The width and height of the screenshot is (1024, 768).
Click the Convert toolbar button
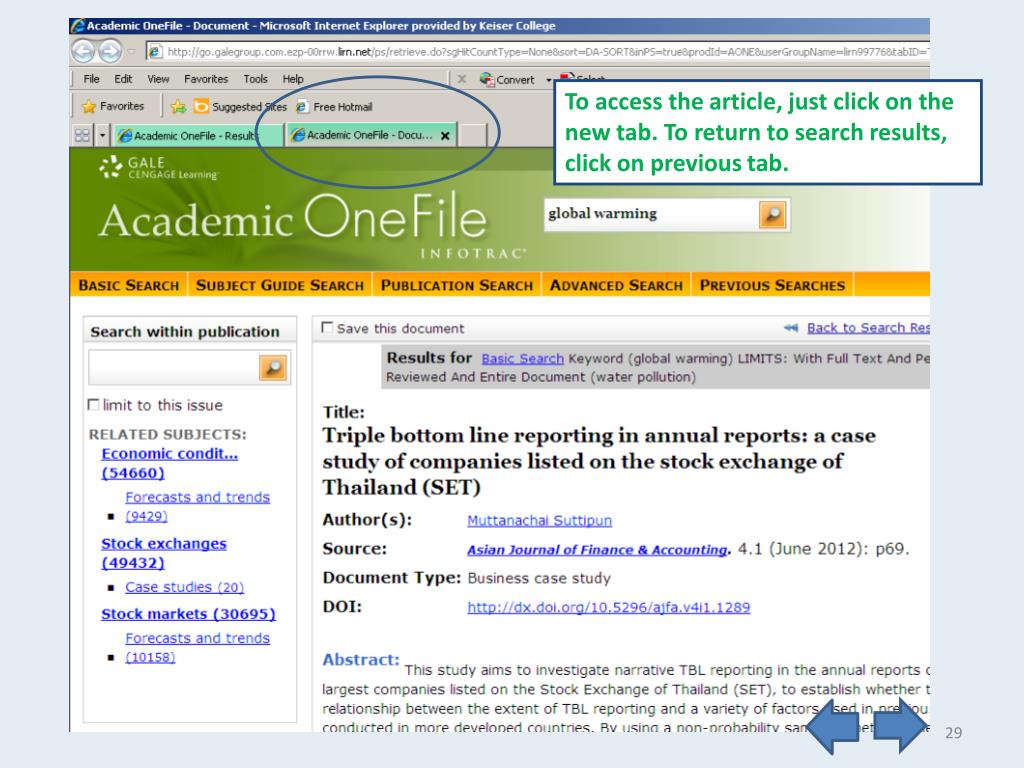[507, 79]
